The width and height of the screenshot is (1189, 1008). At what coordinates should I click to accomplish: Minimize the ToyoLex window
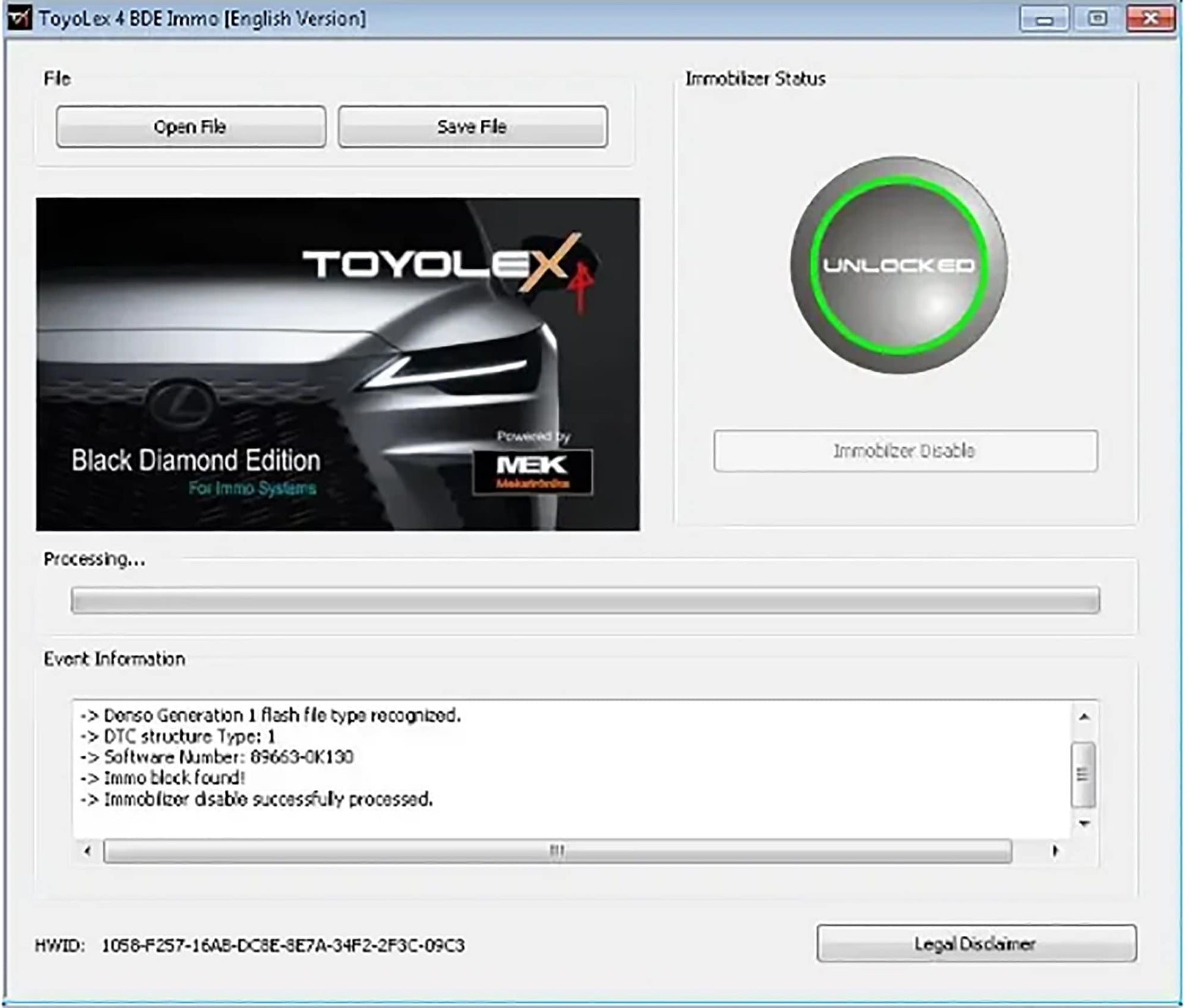click(x=1044, y=20)
